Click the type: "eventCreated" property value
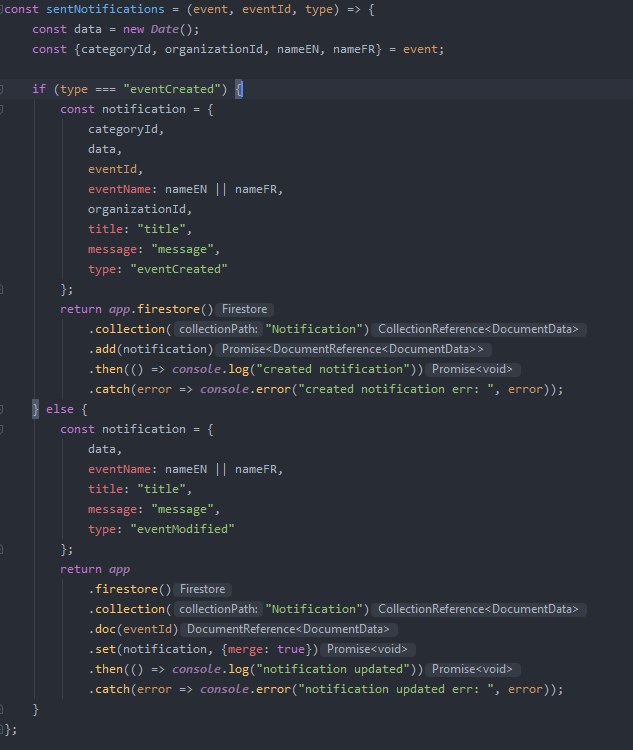The image size is (633, 750). [178, 269]
